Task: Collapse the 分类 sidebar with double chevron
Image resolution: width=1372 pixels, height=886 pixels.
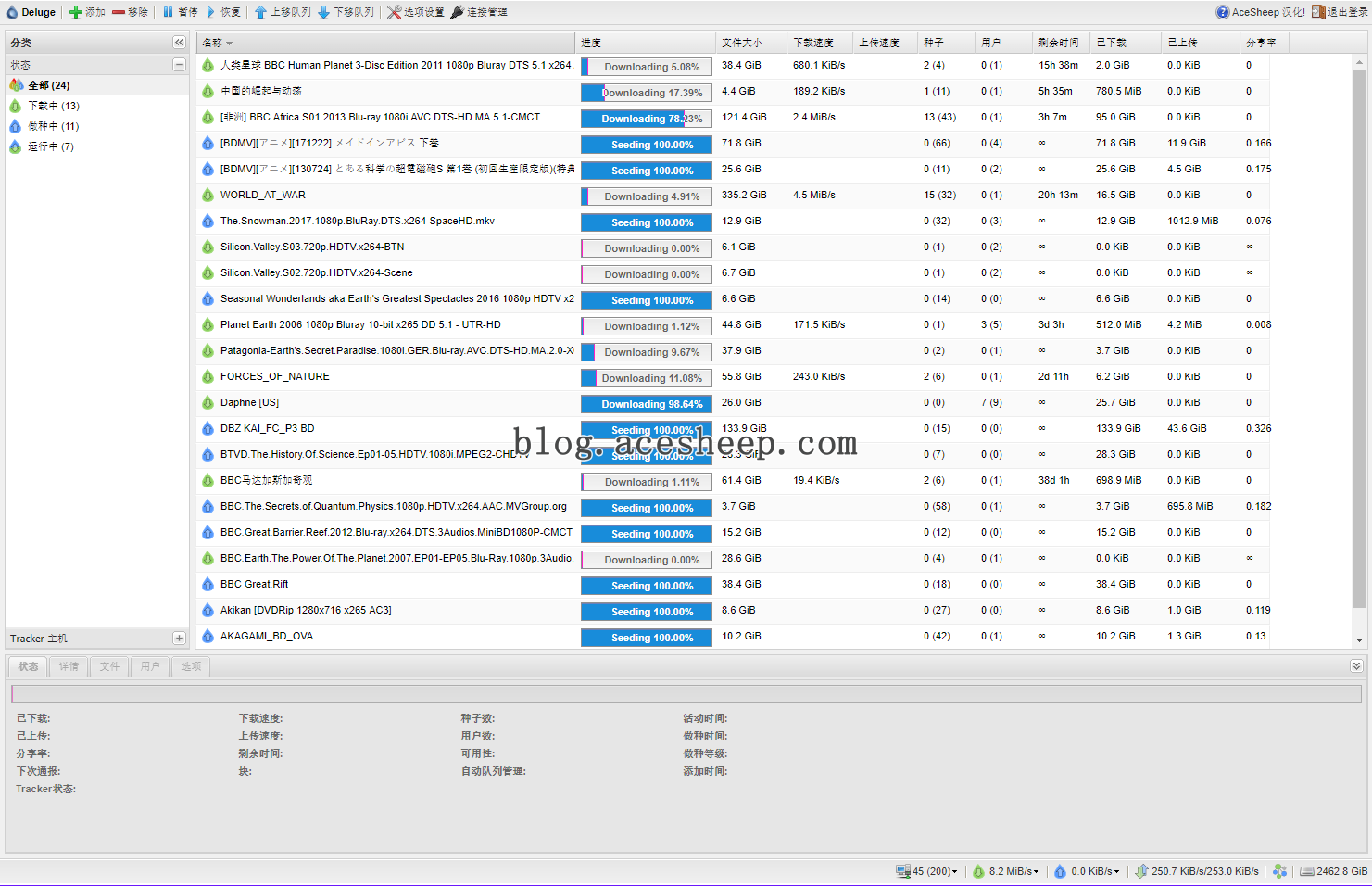Action: click(179, 43)
